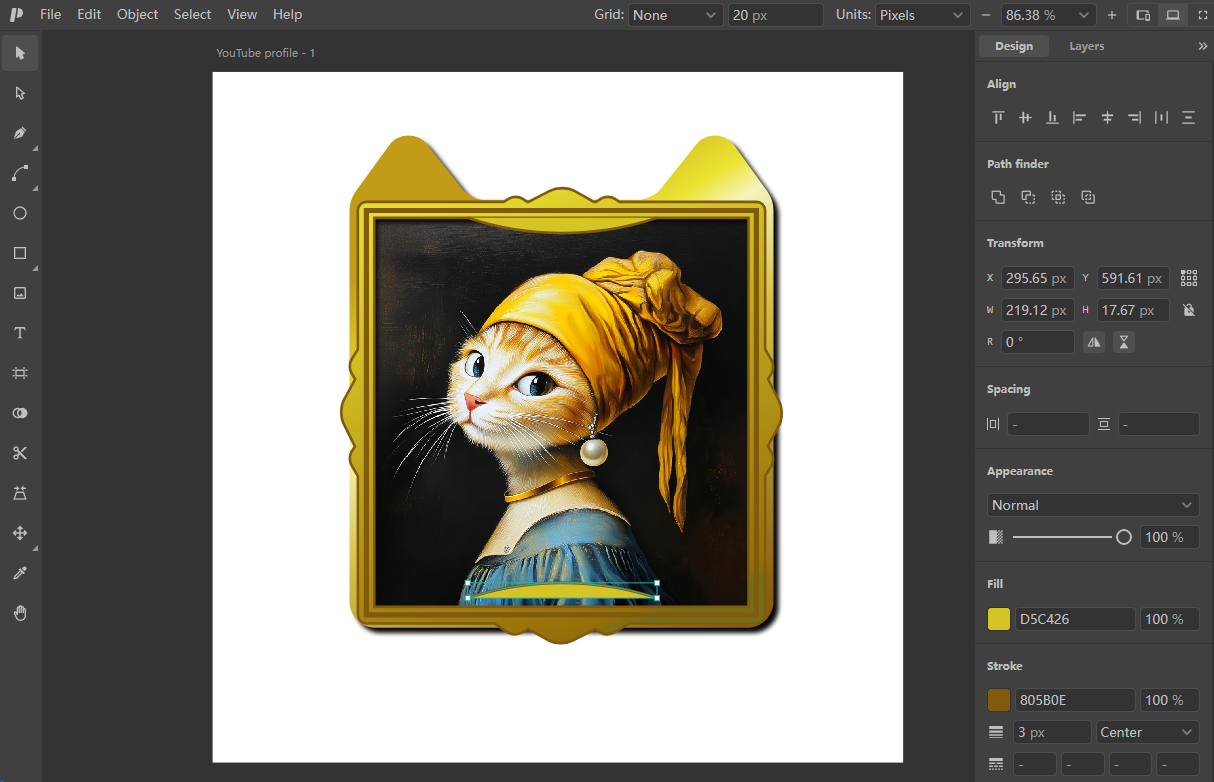
Task: Select the Pen tool
Action: click(20, 133)
